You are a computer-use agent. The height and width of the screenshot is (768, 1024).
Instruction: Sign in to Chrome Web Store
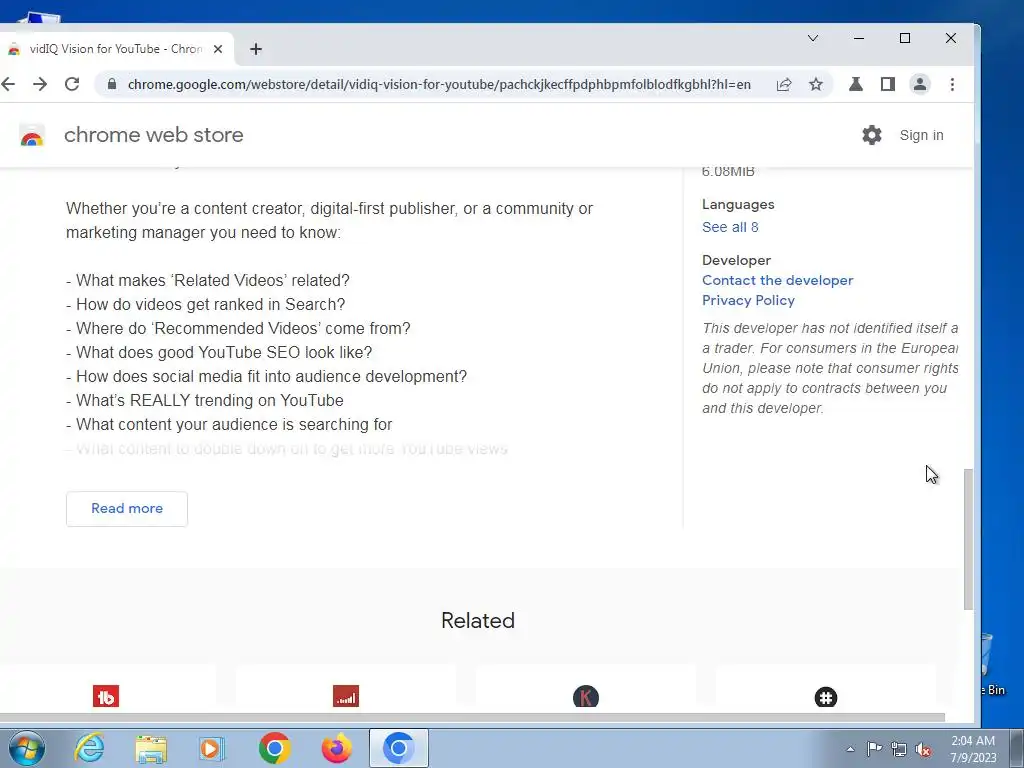[x=921, y=135]
